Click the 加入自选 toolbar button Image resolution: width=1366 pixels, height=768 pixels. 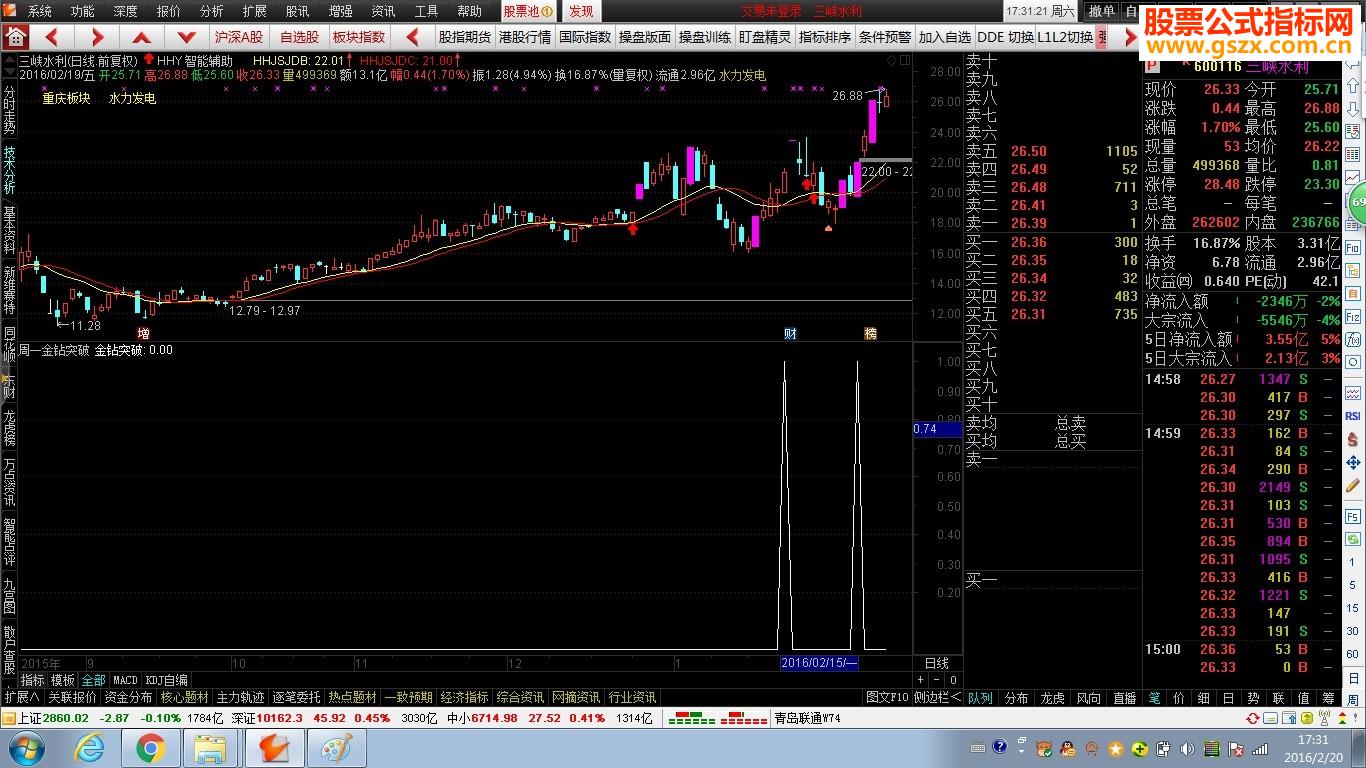tap(945, 37)
